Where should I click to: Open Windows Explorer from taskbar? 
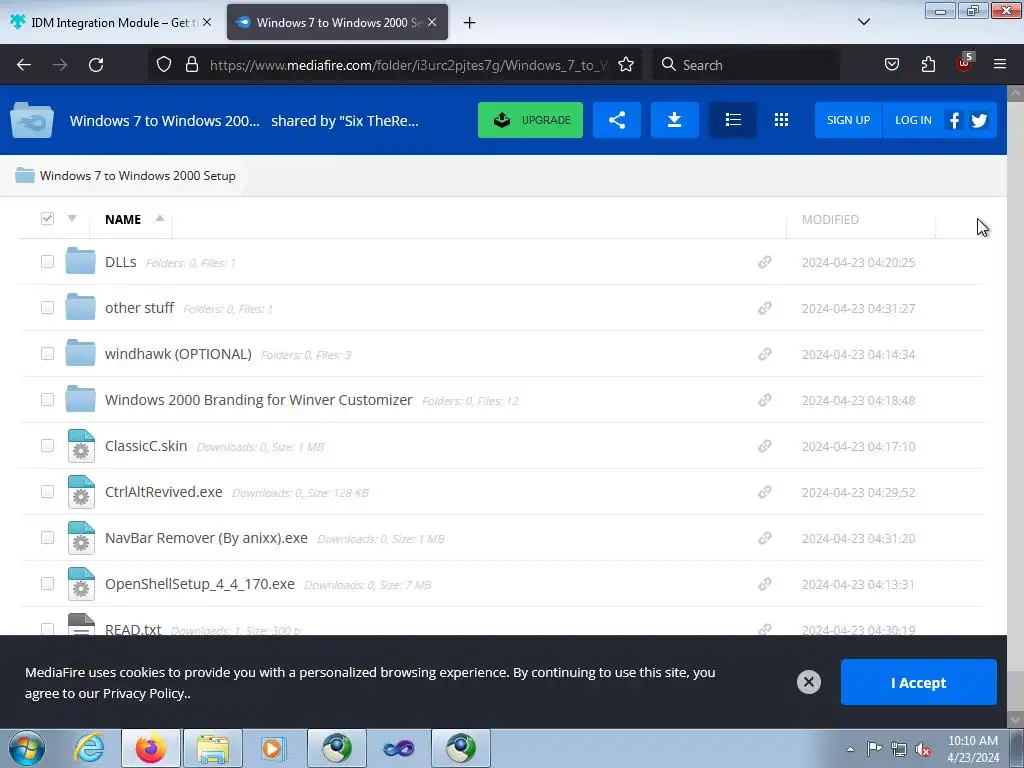click(x=213, y=748)
